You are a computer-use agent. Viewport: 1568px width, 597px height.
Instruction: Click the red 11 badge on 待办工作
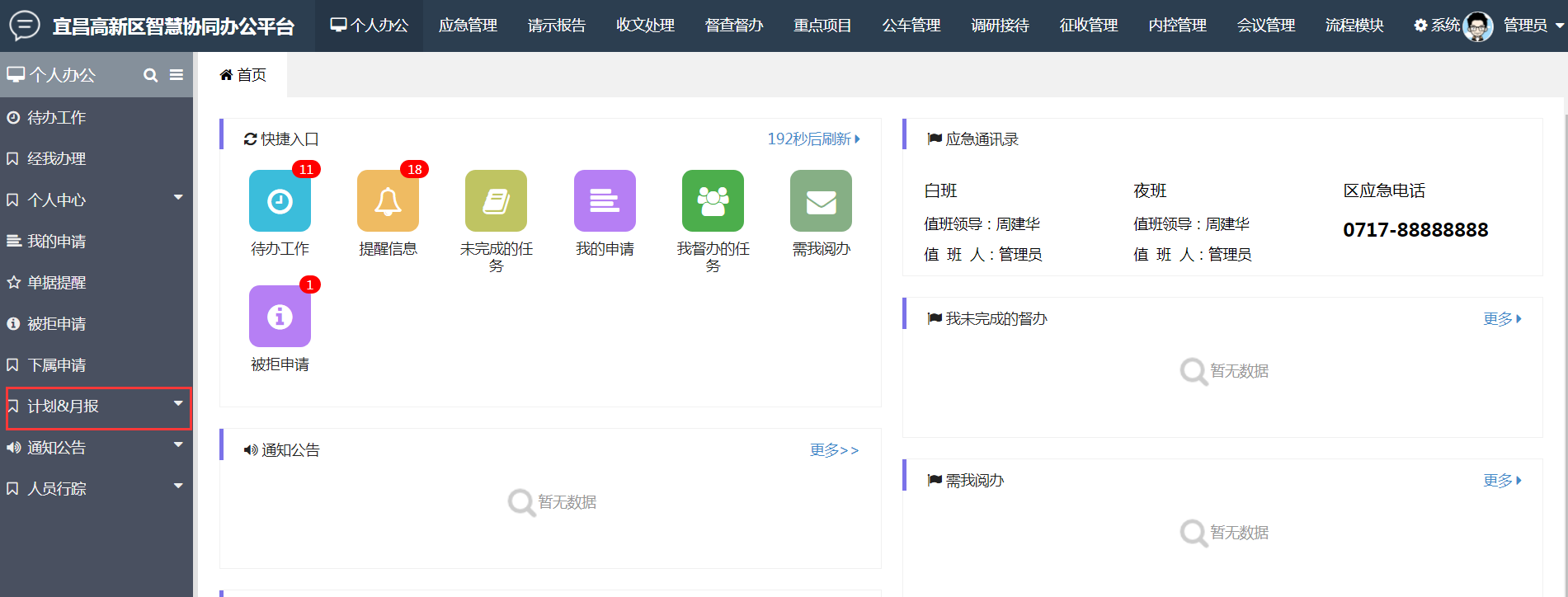tap(306, 169)
